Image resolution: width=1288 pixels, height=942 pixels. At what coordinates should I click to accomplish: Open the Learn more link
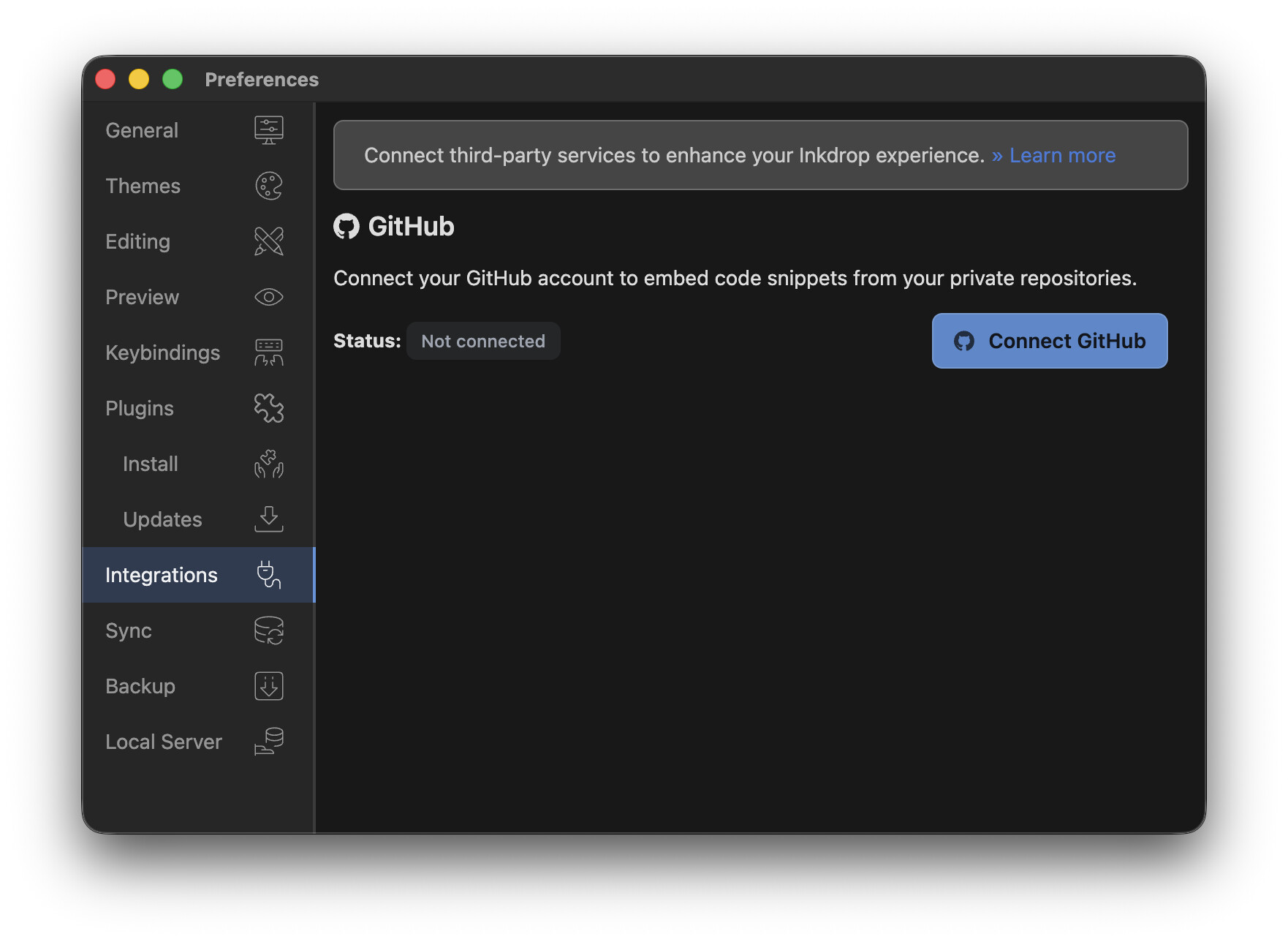click(x=1061, y=155)
